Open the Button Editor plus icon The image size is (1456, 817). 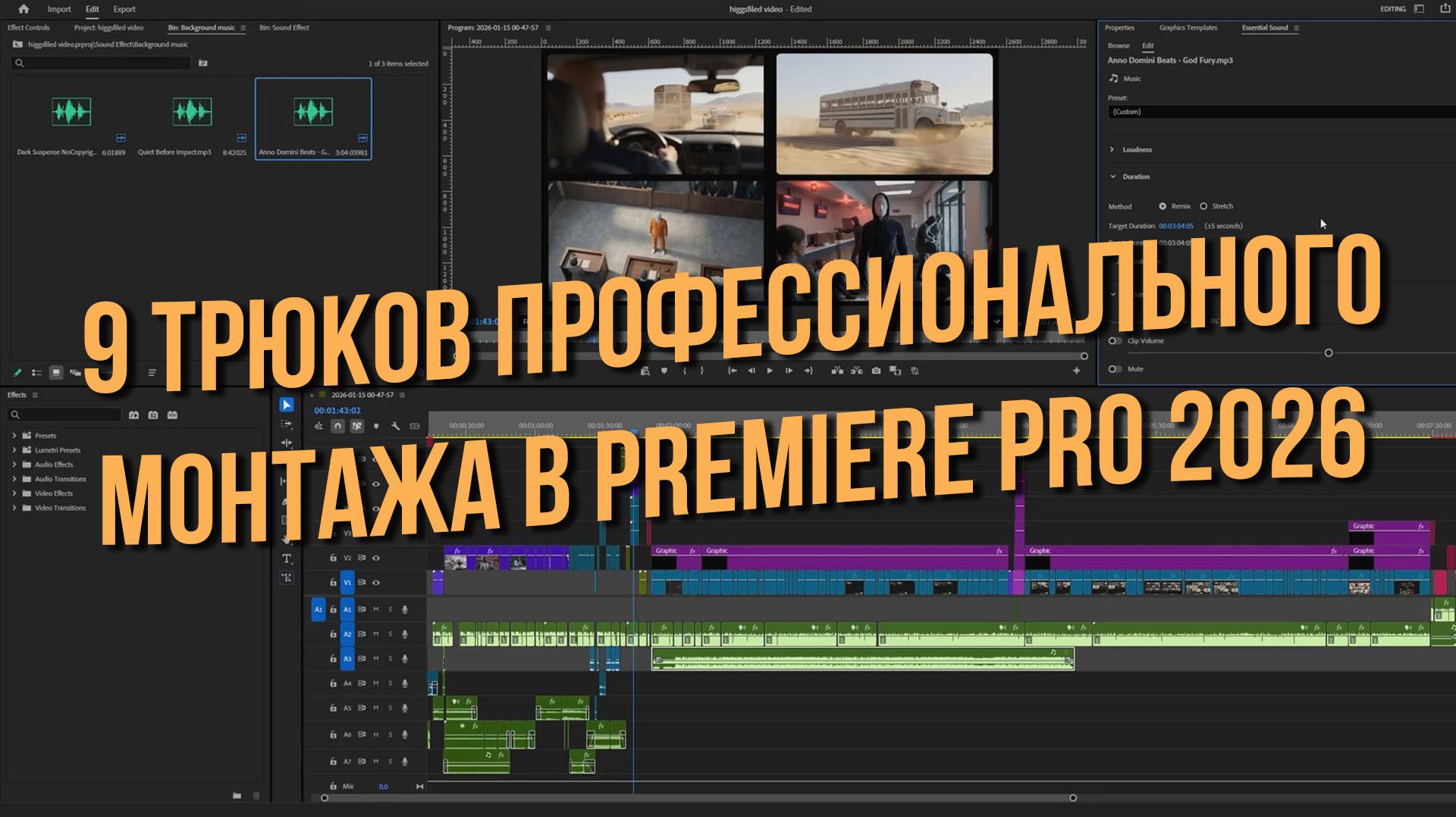coord(1076,371)
